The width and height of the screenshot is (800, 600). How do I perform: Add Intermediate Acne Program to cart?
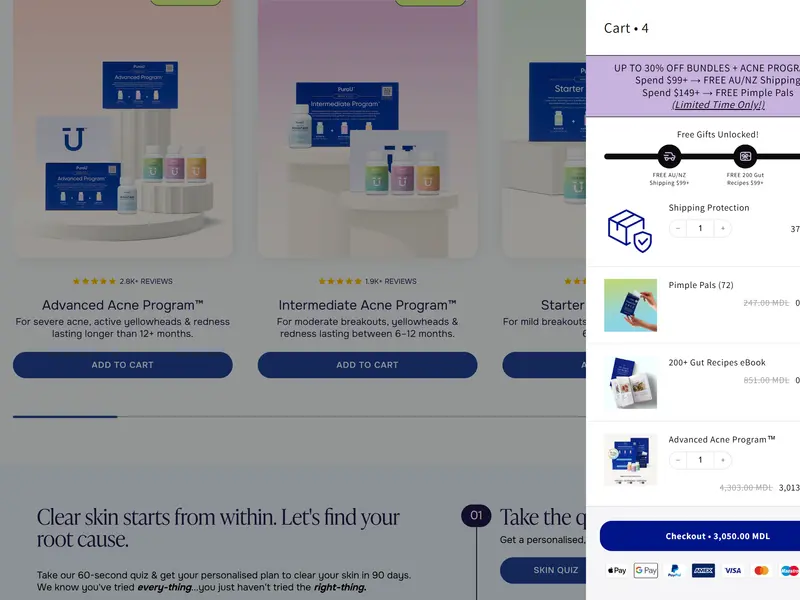pyautogui.click(x=367, y=365)
